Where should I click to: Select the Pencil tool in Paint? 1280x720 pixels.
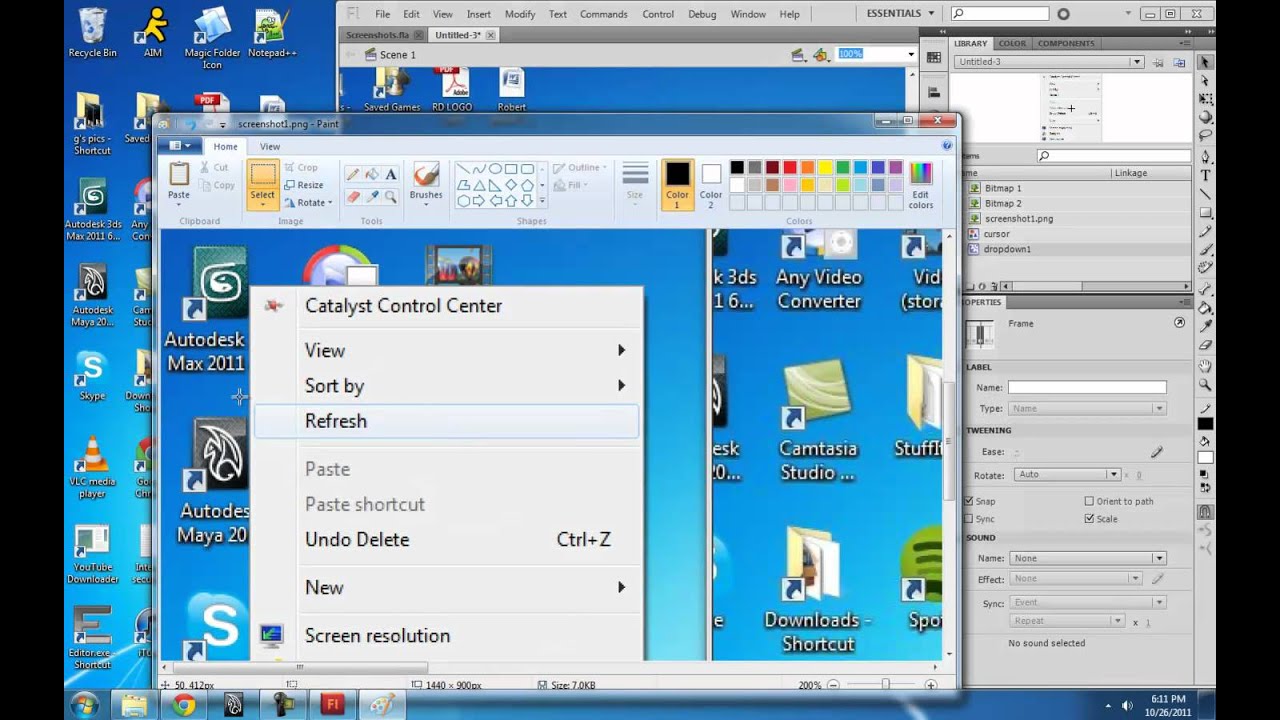352,174
